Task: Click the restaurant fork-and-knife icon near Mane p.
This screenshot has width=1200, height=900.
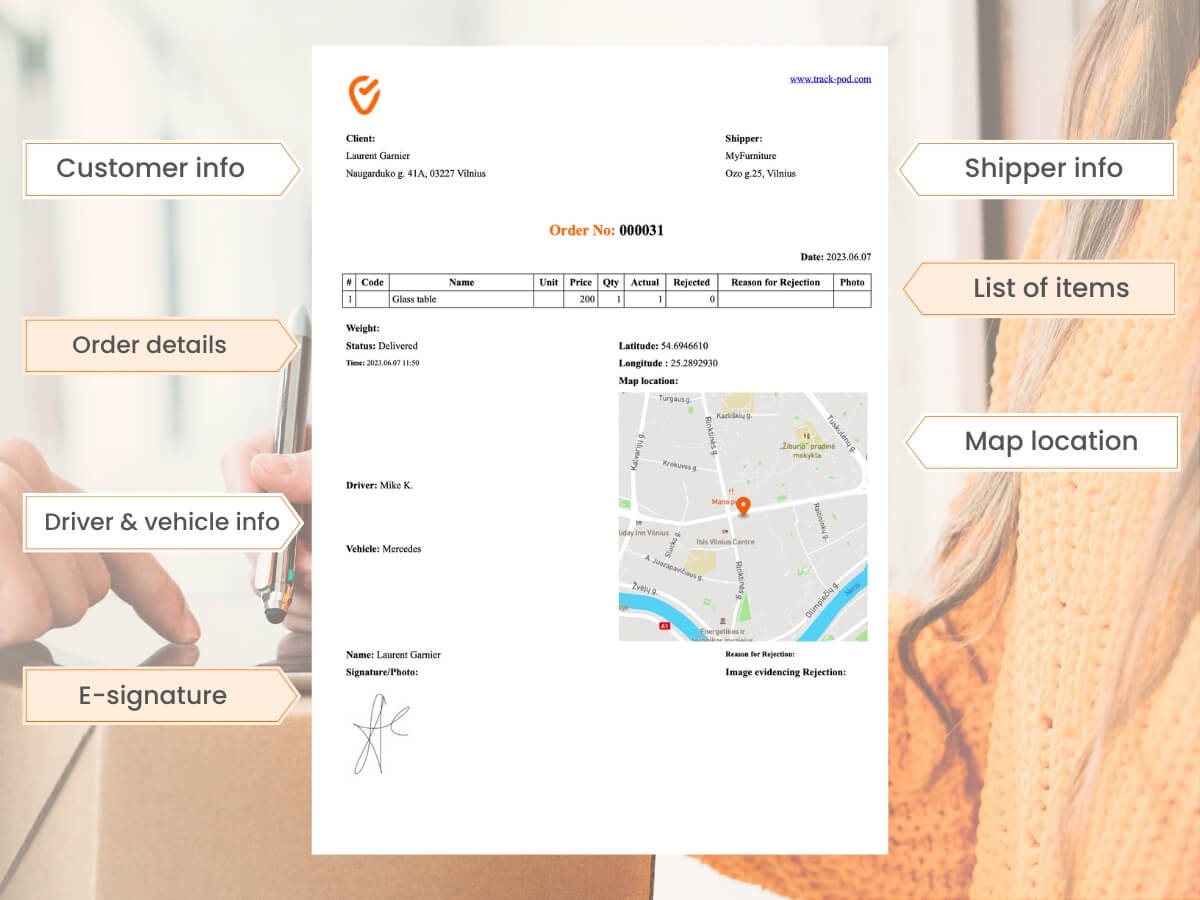Action: click(732, 491)
